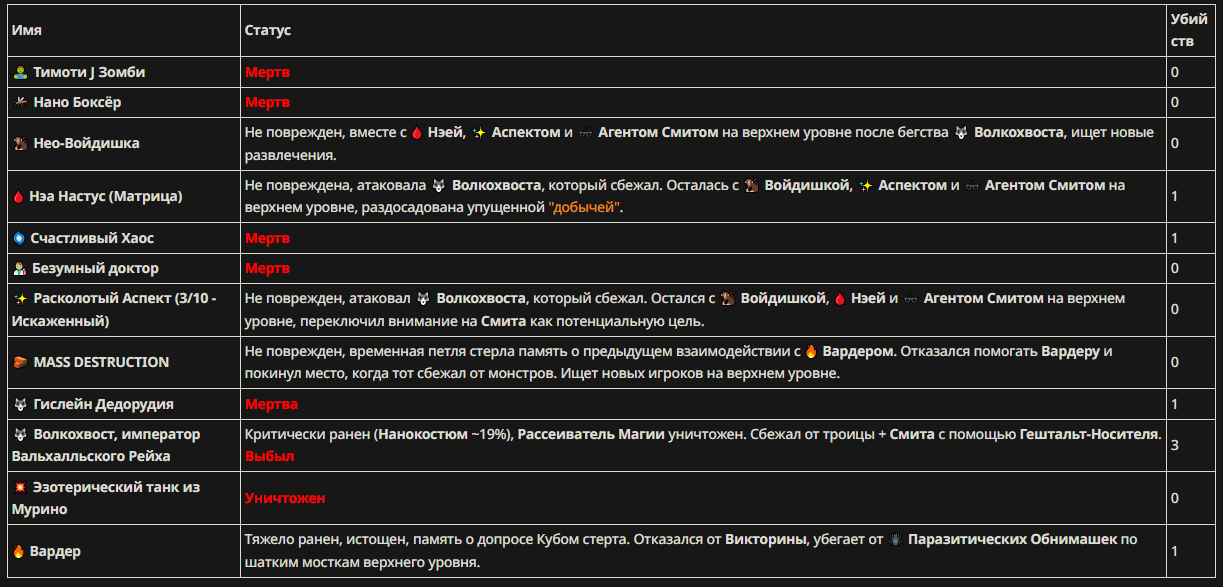1223x587 pixels.
Task: Select red Мертв status of Безумный доктор
Action: pyautogui.click(x=268, y=269)
